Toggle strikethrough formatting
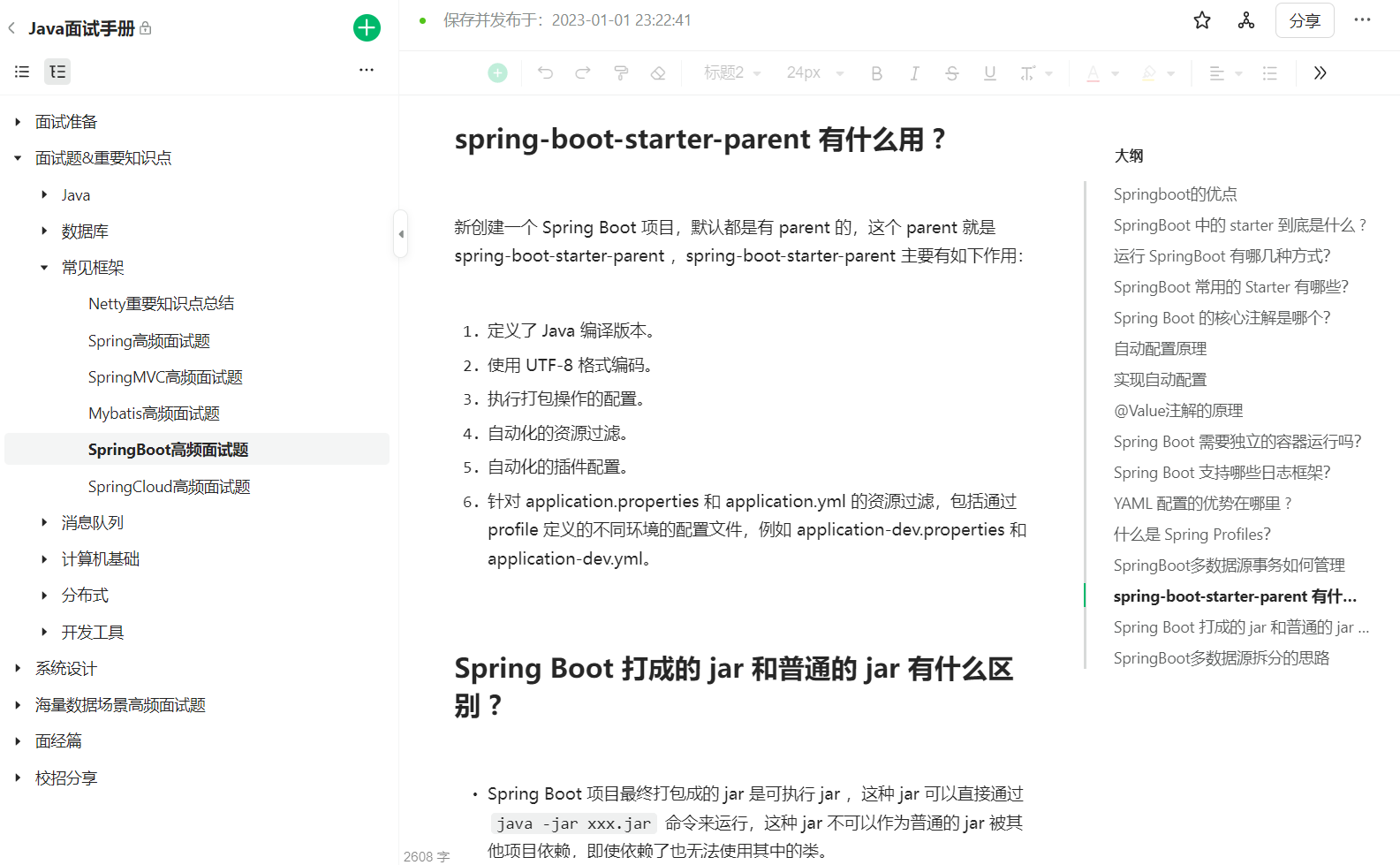1400x865 pixels. [x=952, y=73]
